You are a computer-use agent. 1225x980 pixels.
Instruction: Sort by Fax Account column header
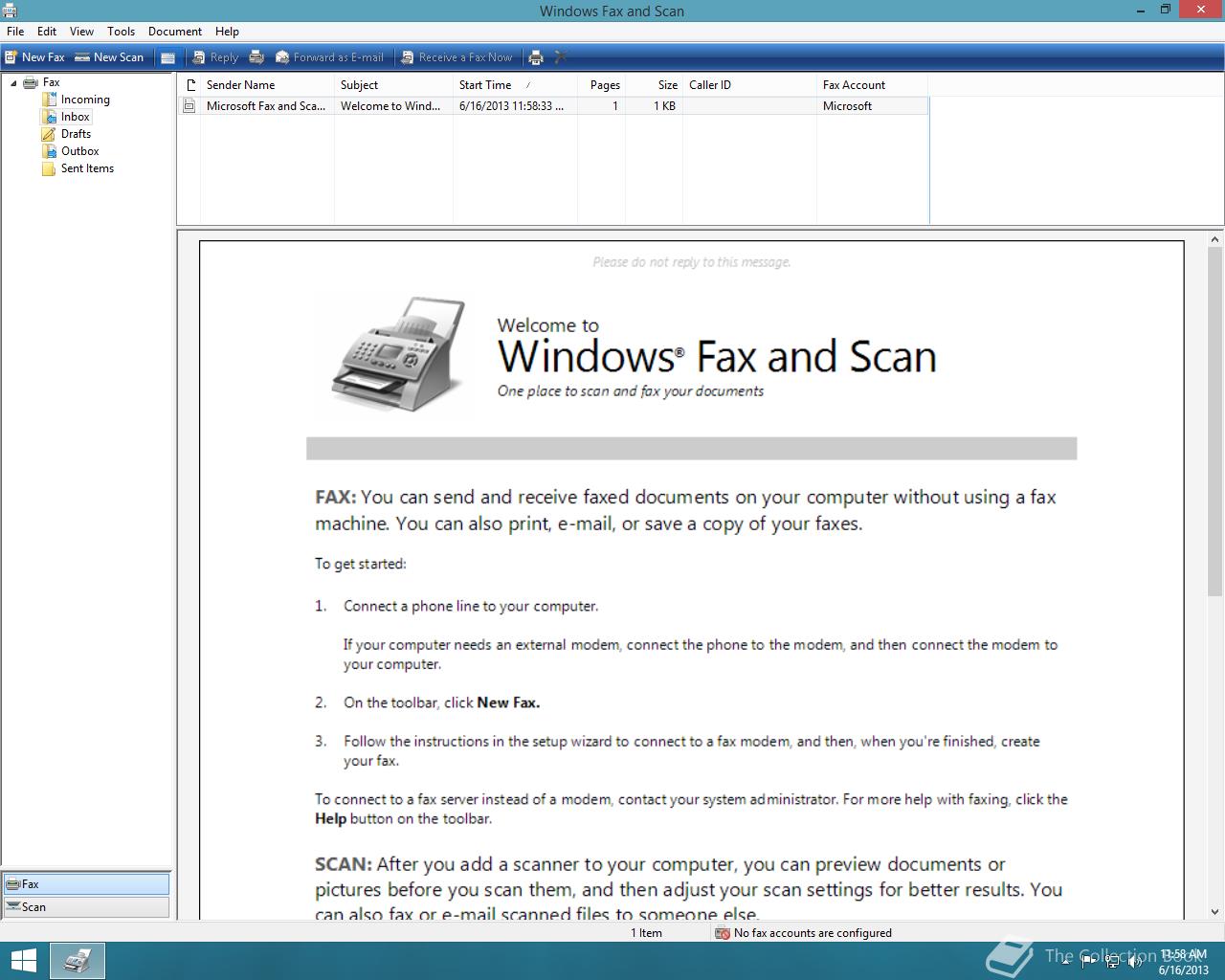point(872,85)
